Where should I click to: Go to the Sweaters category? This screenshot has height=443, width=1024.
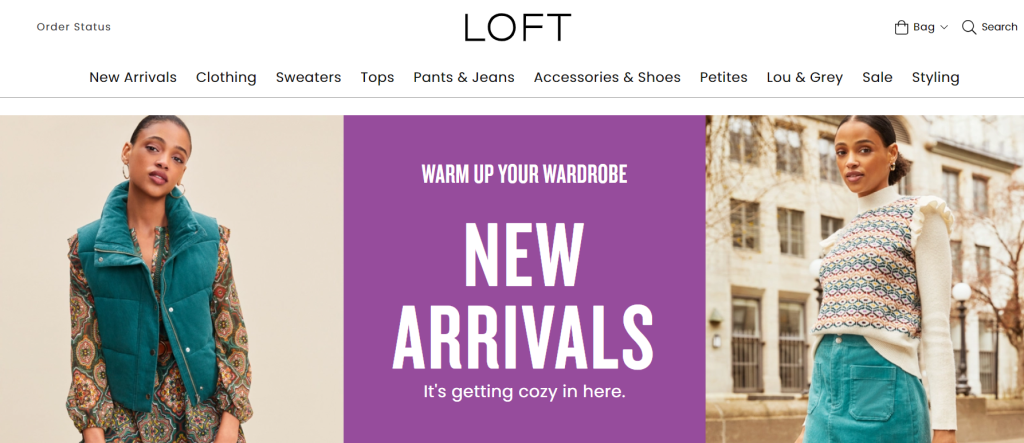point(308,77)
